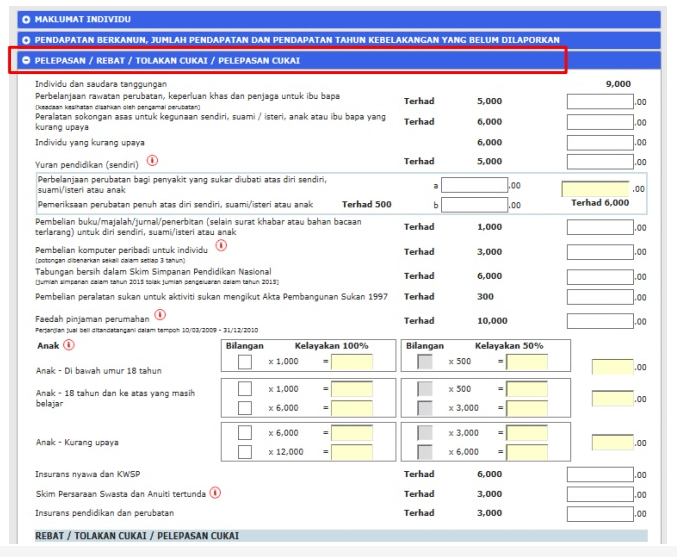The image size is (677, 557).
Task: Open info icon beside Pembelian komputer peribadi
Action: (221, 246)
